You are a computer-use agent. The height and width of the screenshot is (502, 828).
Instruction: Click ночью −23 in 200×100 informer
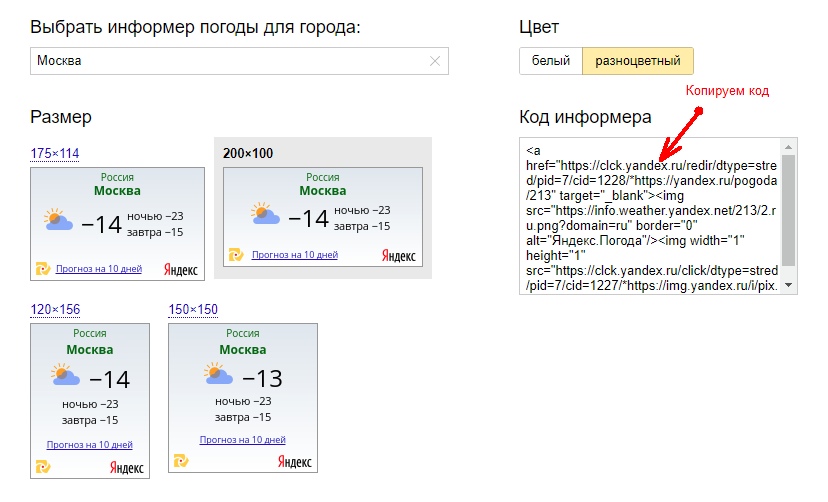(362, 210)
